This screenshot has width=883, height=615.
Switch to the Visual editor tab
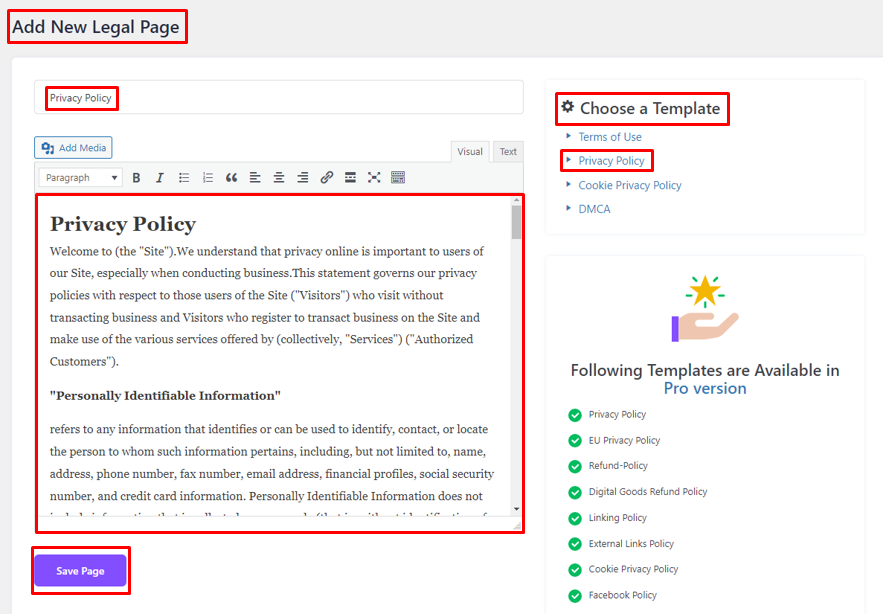(x=470, y=151)
